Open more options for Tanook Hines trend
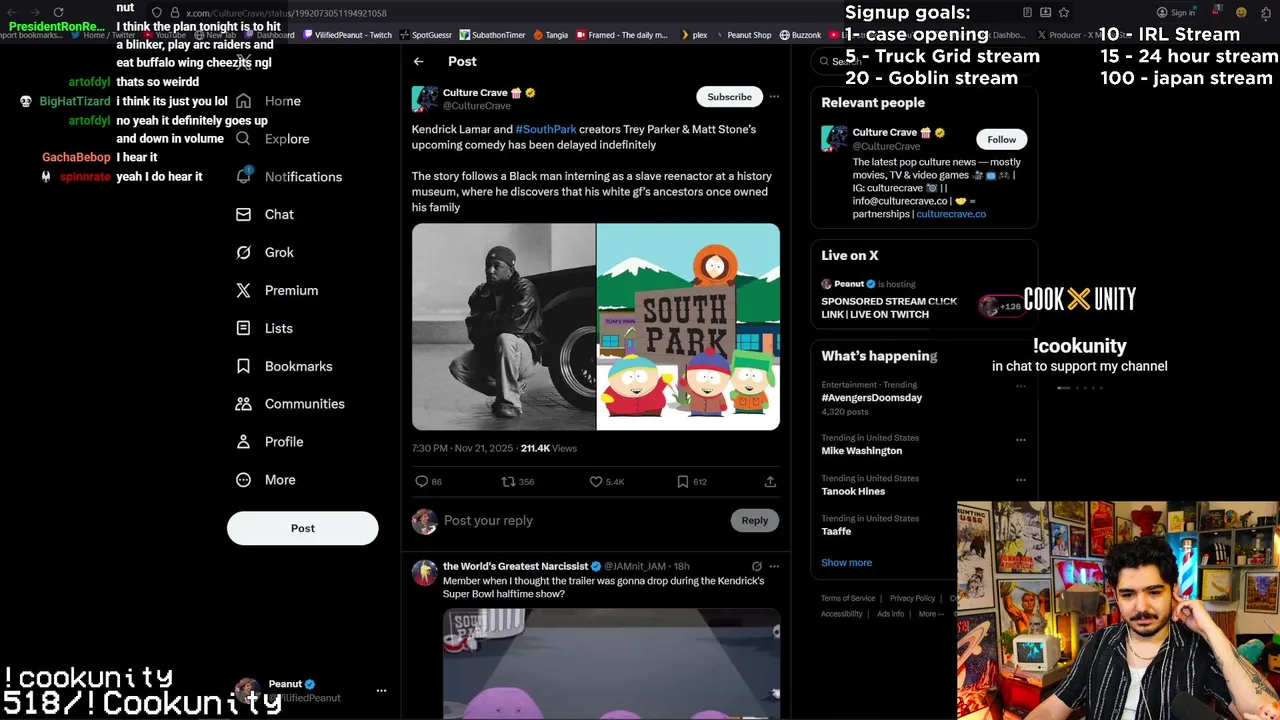1280x720 pixels. point(1020,479)
